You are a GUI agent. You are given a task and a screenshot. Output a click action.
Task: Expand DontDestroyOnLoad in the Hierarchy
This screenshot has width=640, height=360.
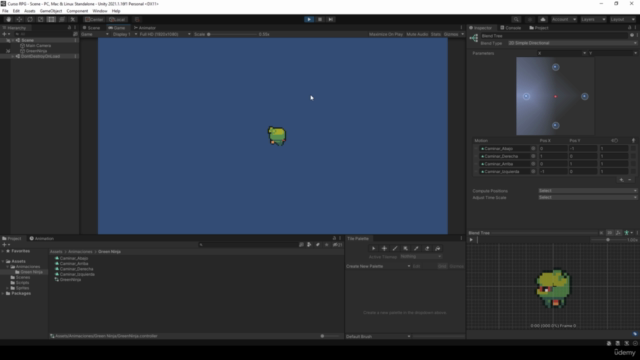[13, 56]
